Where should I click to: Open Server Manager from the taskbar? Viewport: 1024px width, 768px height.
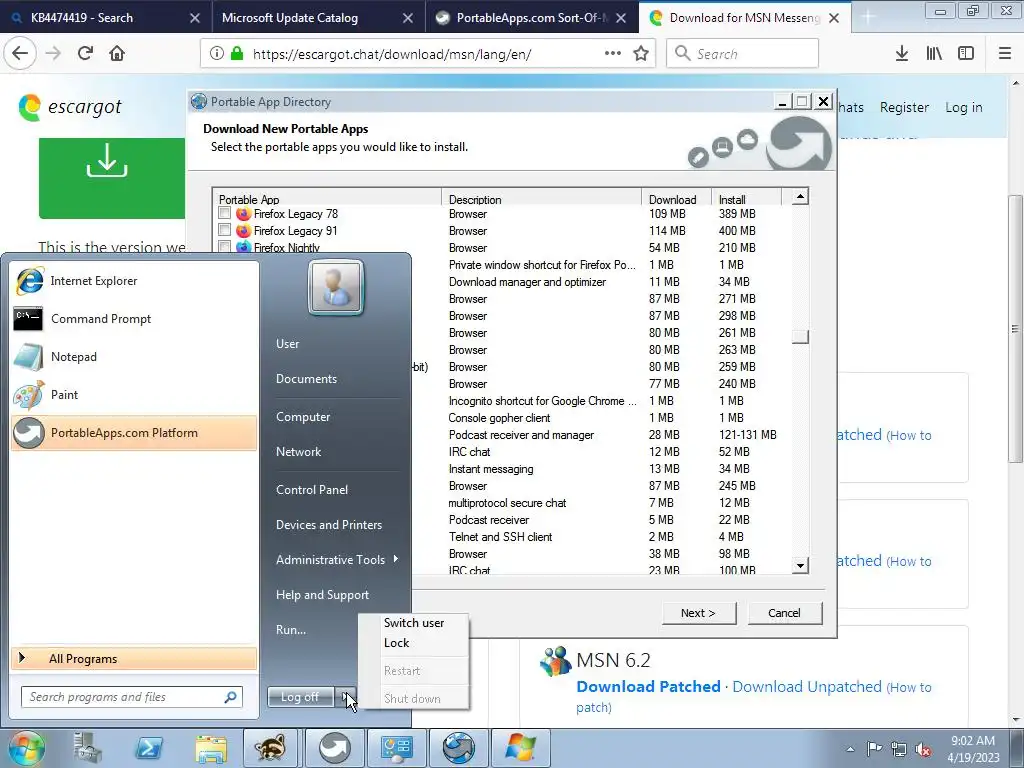pyautogui.click(x=88, y=748)
